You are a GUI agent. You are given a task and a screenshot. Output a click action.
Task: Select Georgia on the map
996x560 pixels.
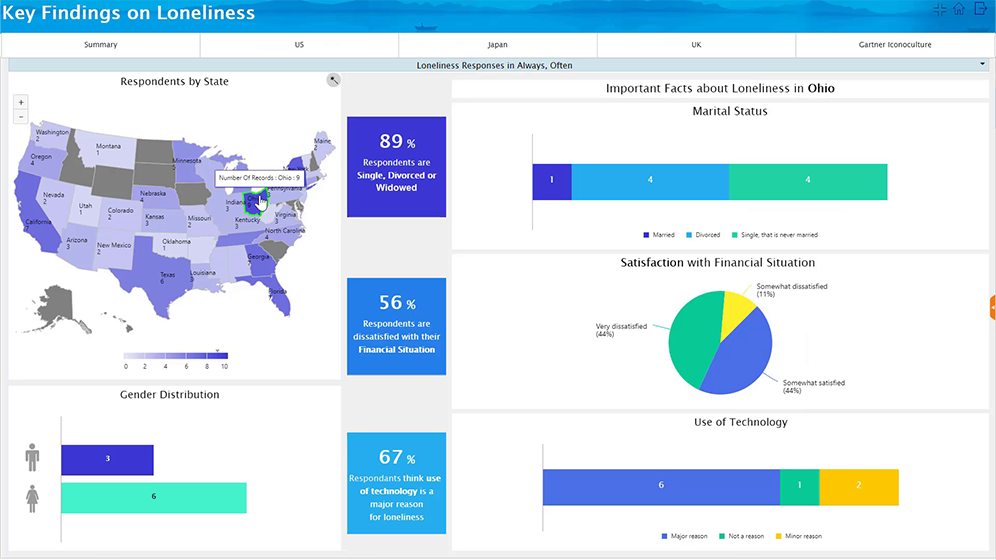[x=262, y=262]
